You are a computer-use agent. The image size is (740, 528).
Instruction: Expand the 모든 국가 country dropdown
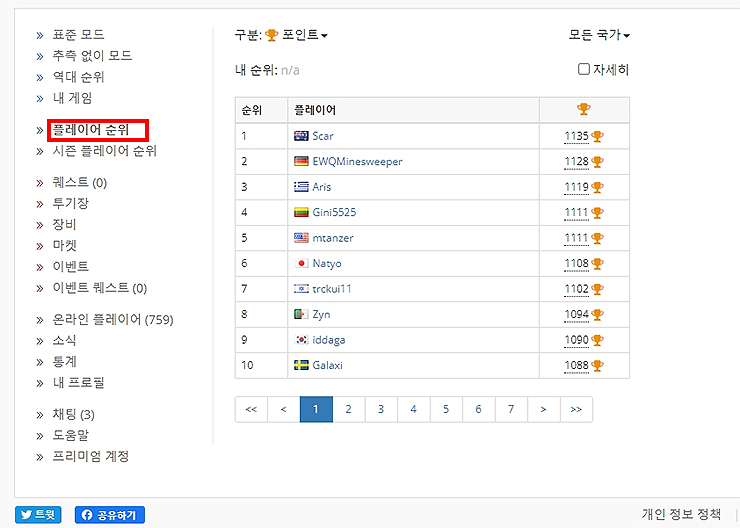(599, 35)
